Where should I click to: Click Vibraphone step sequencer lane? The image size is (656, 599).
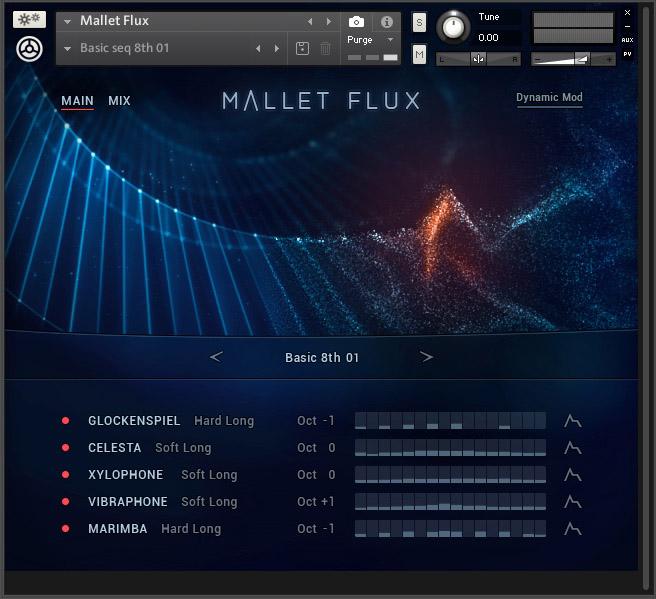click(x=450, y=502)
